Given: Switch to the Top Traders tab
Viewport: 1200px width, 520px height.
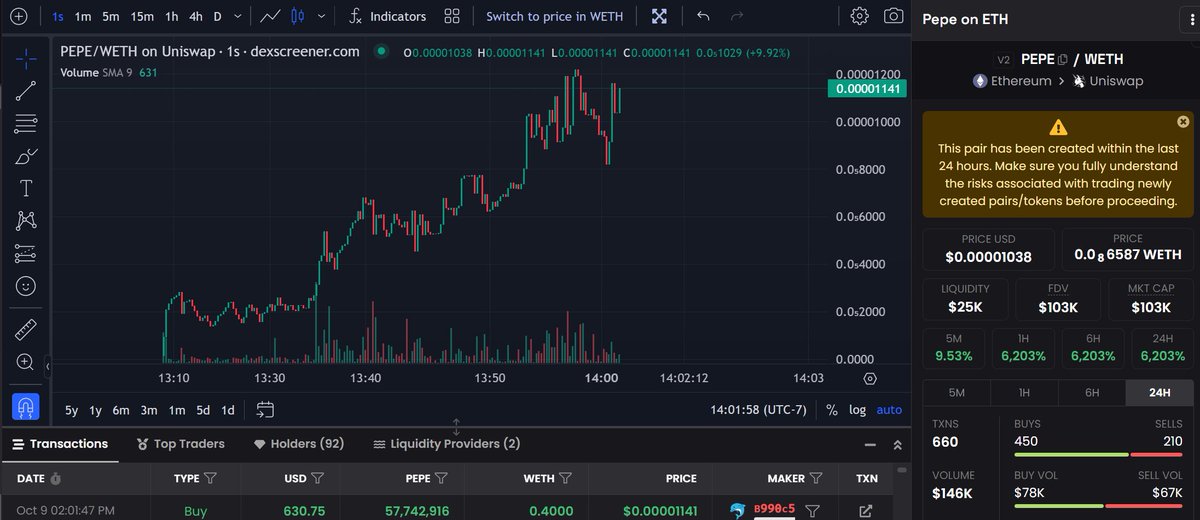Looking at the screenshot, I should (181, 444).
